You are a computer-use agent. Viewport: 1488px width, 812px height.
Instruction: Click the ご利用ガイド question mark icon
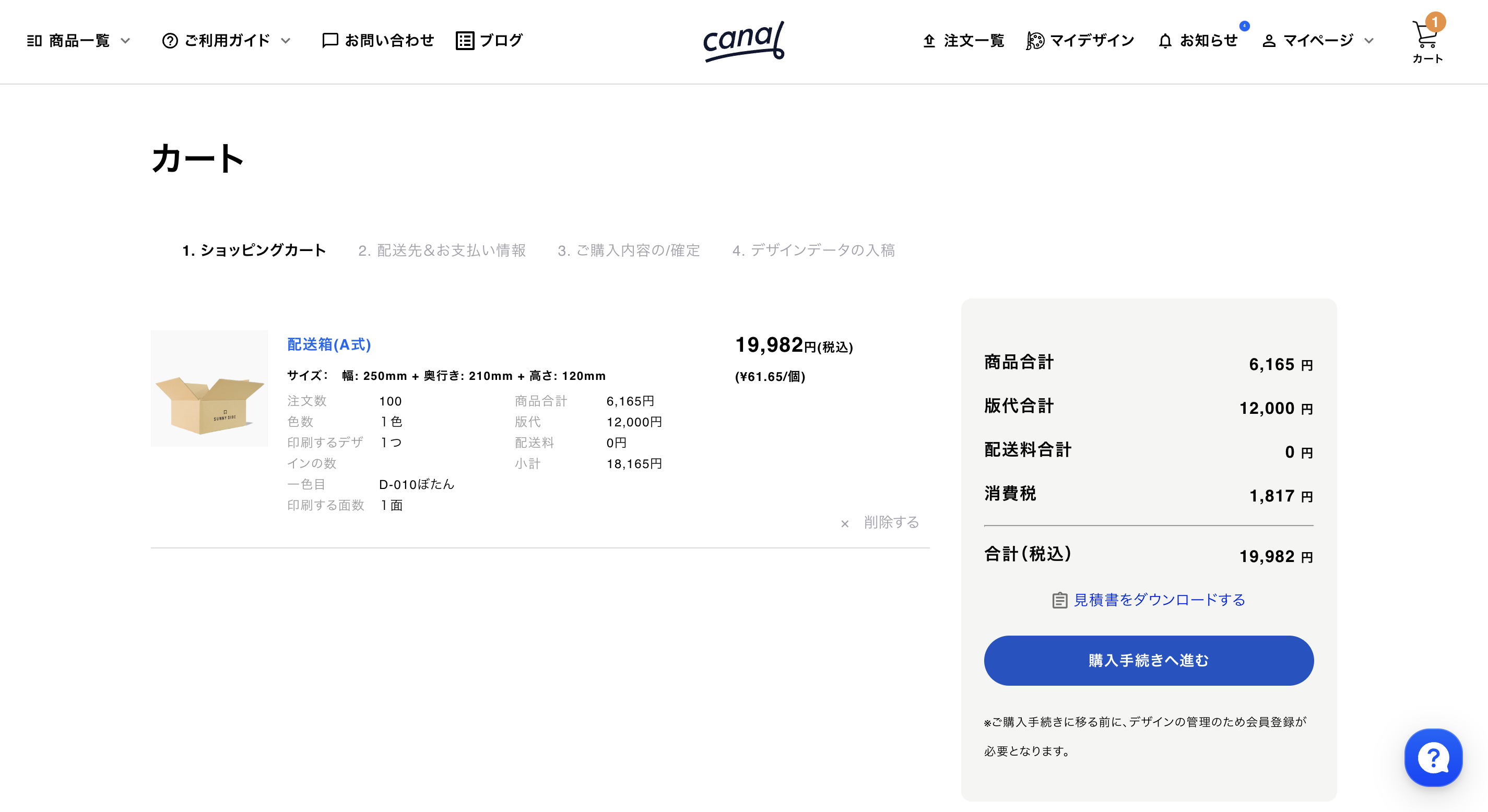[x=169, y=40]
